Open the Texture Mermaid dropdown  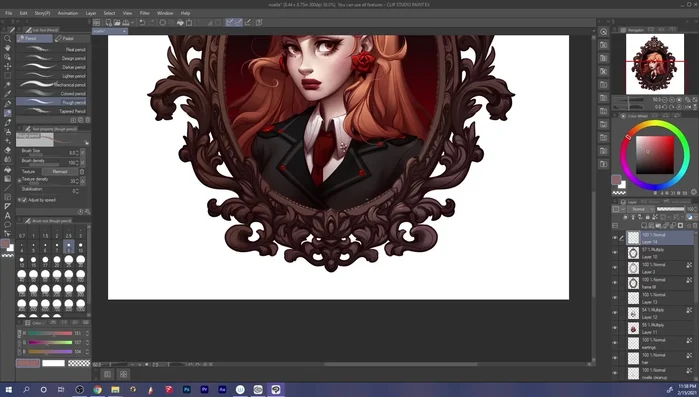coord(60,172)
